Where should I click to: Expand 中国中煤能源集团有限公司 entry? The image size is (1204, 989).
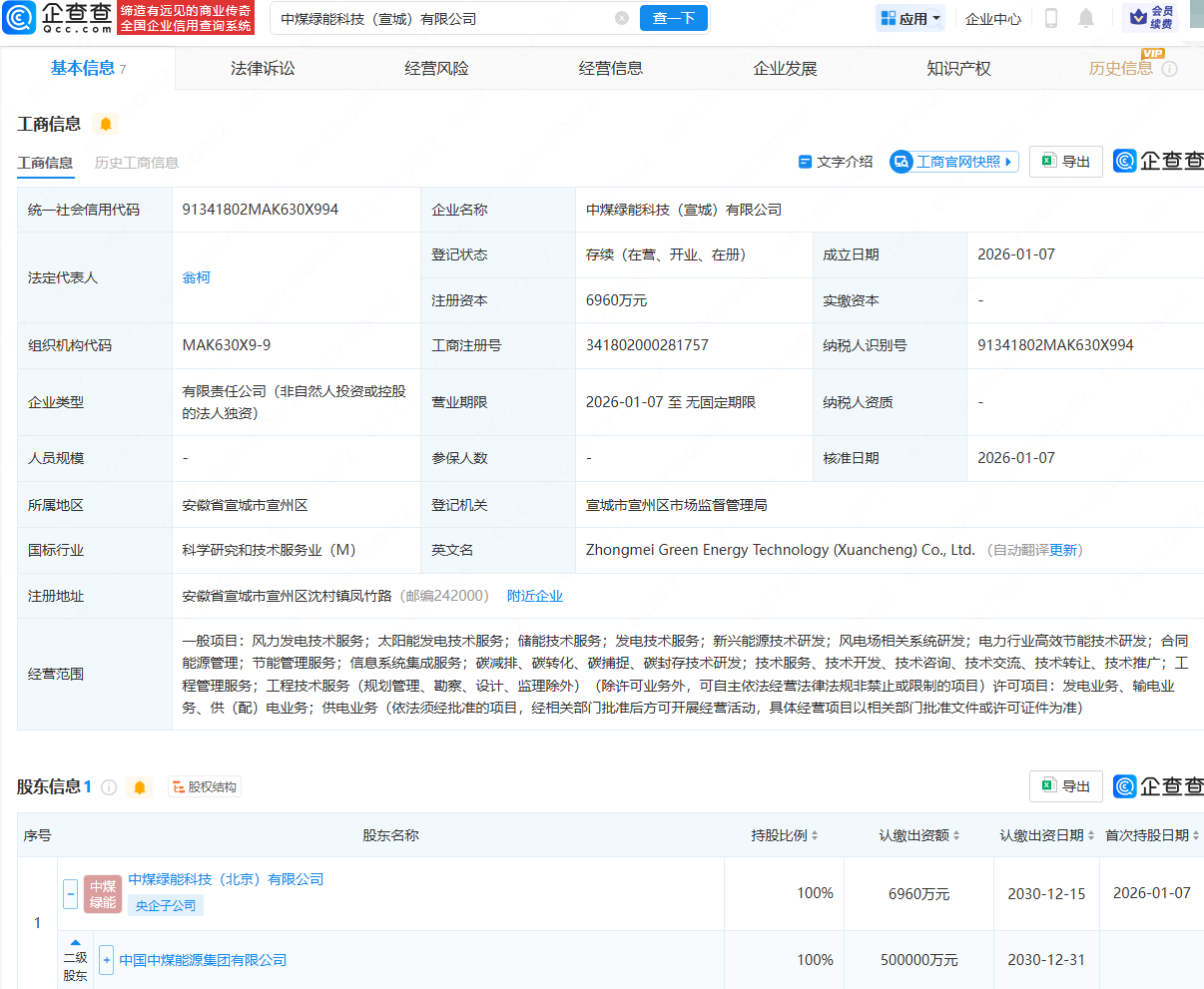pos(106,959)
